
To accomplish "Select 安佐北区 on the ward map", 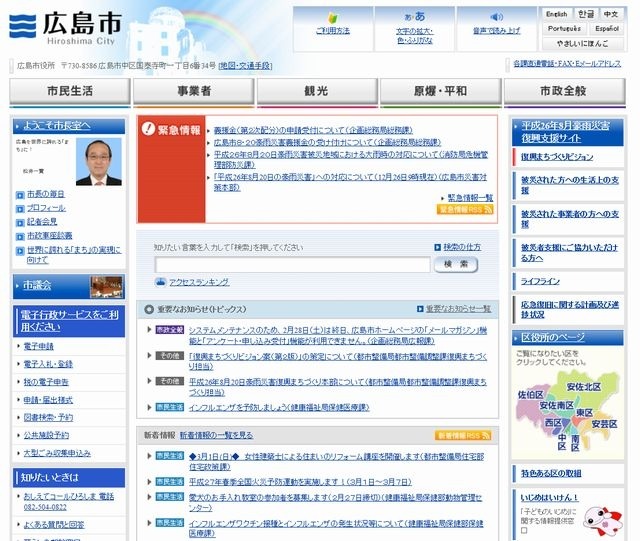I will [x=584, y=387].
